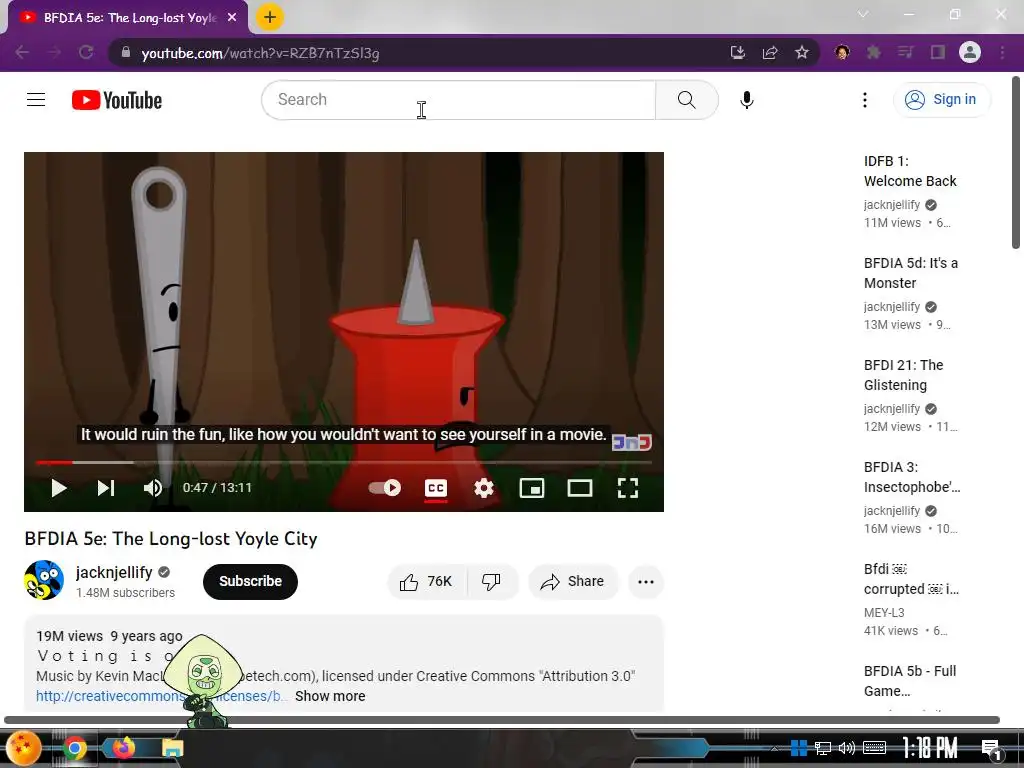Open the notification center icon
The height and width of the screenshot is (768, 1024).
click(991, 749)
